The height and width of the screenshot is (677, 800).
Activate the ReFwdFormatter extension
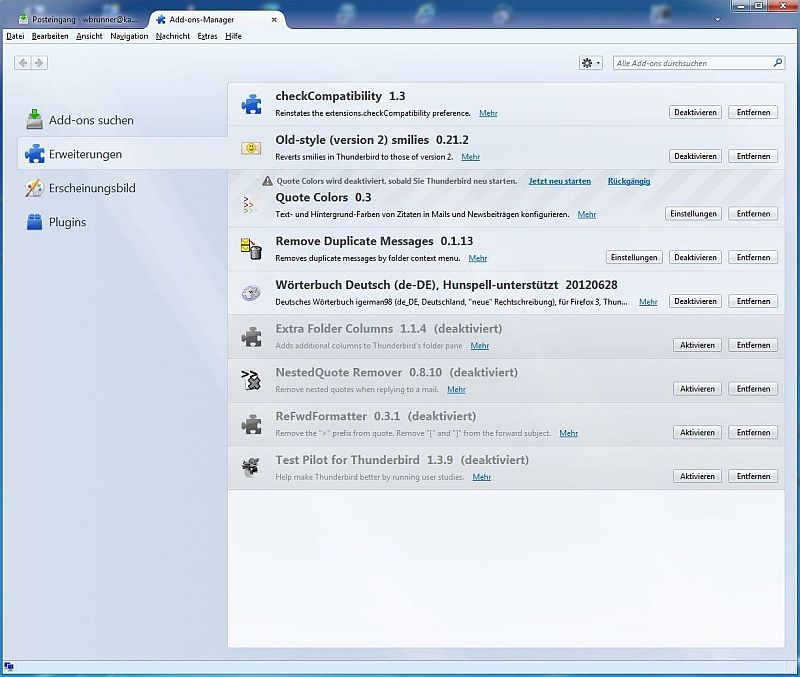point(697,432)
